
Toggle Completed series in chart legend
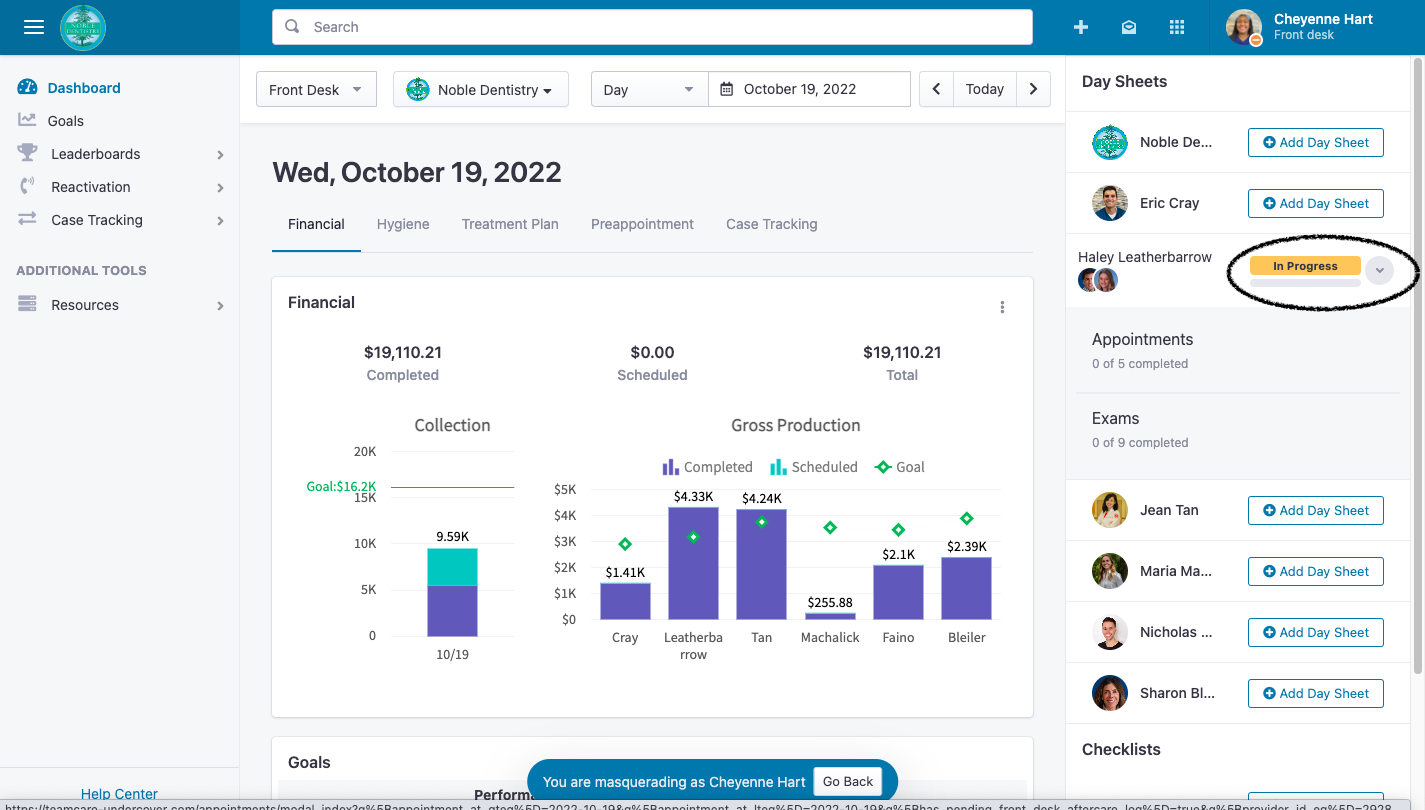(x=707, y=467)
